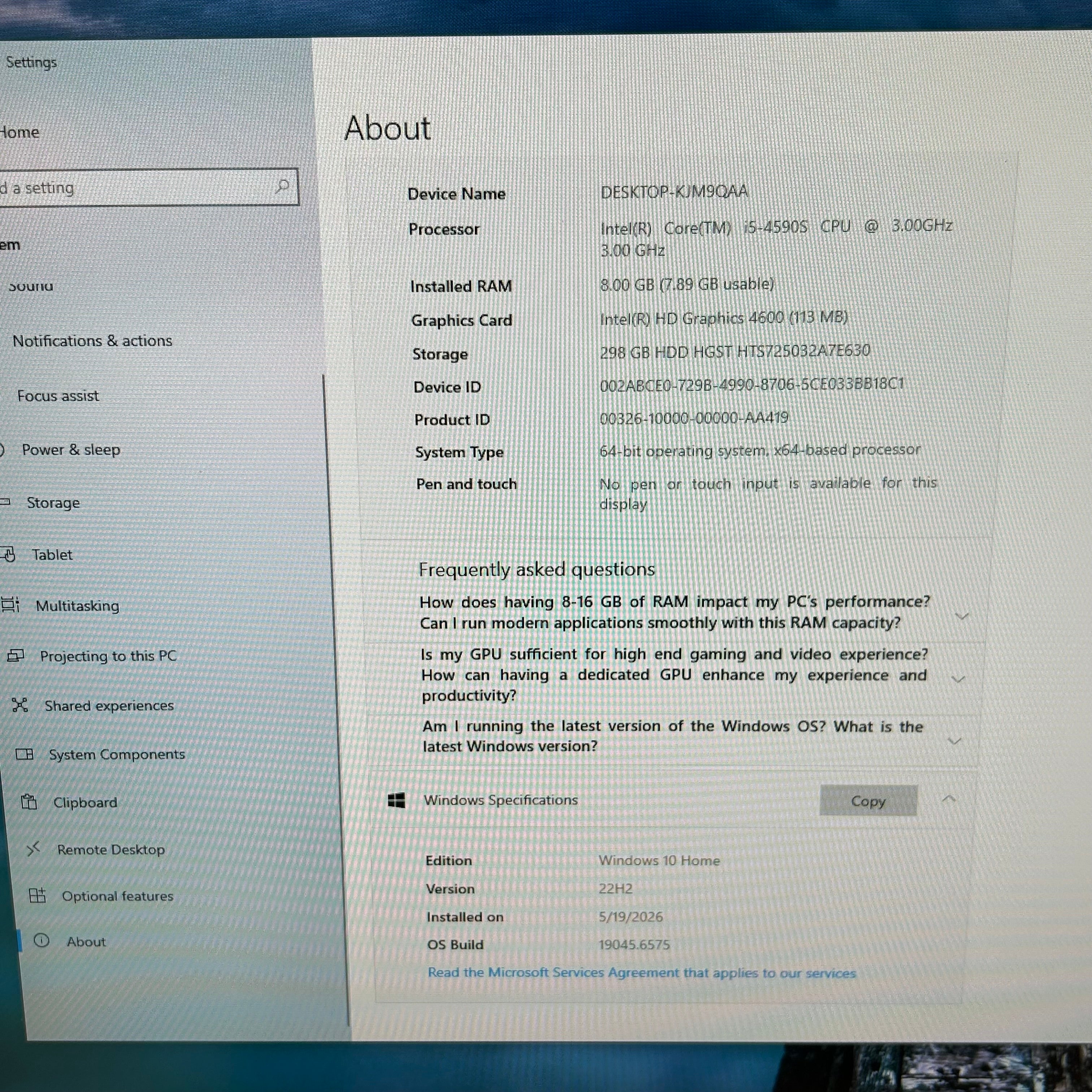Click the OS build number 19045.6575

[634, 944]
